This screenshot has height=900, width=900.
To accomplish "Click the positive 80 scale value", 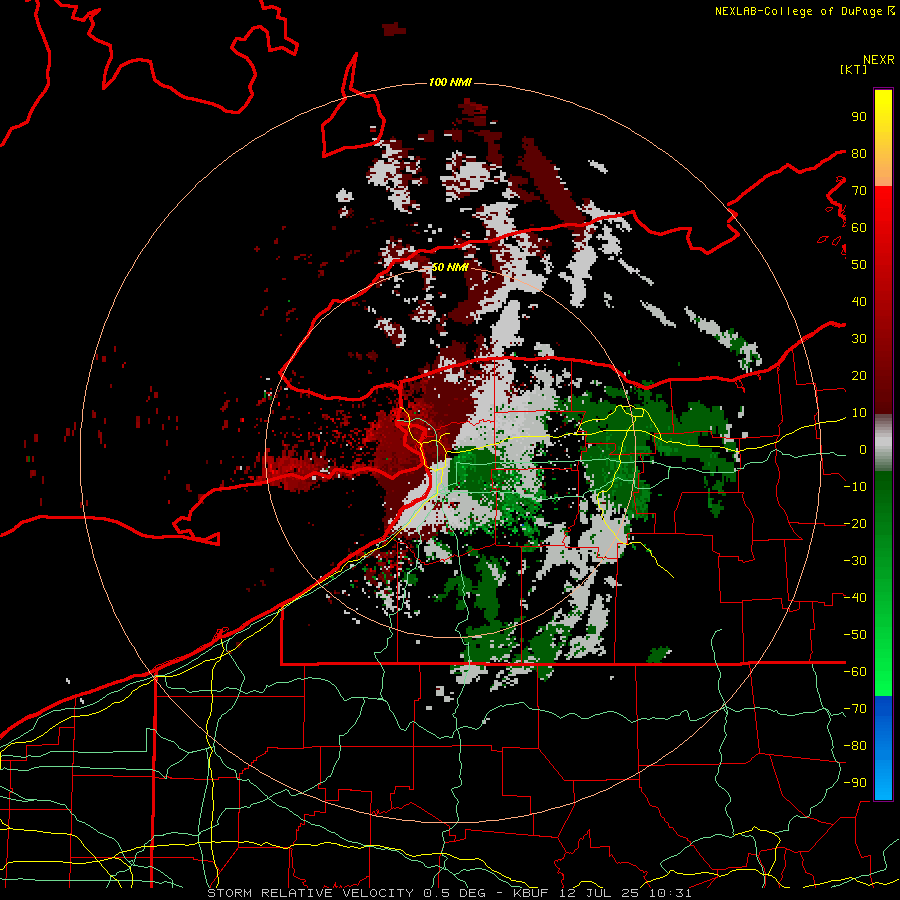I will coord(859,154).
